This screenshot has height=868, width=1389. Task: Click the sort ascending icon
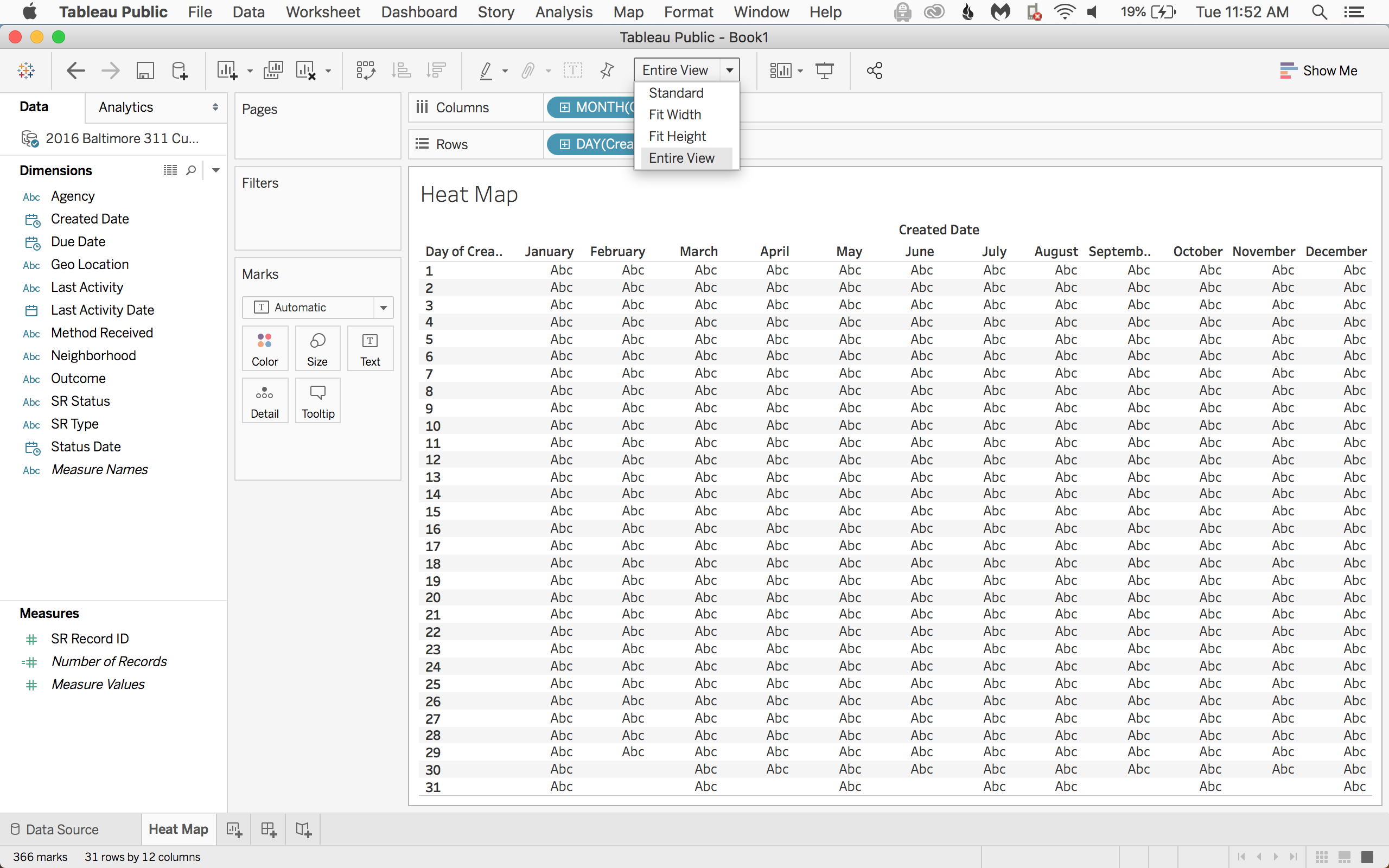point(401,71)
